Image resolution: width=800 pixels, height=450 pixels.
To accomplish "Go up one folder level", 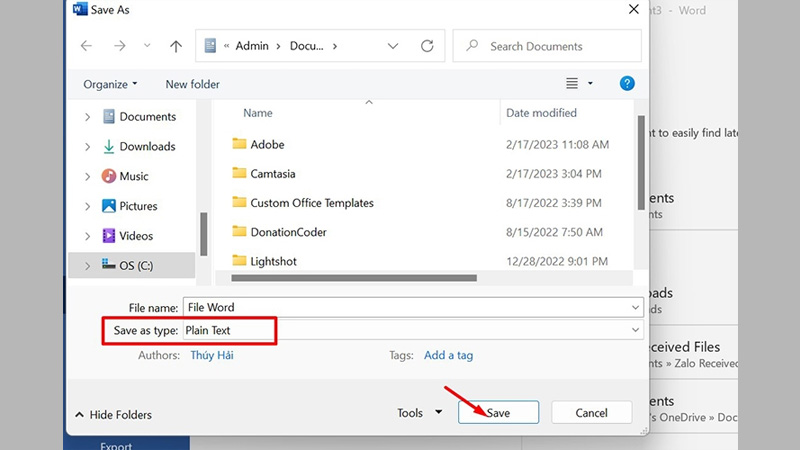I will click(x=176, y=46).
